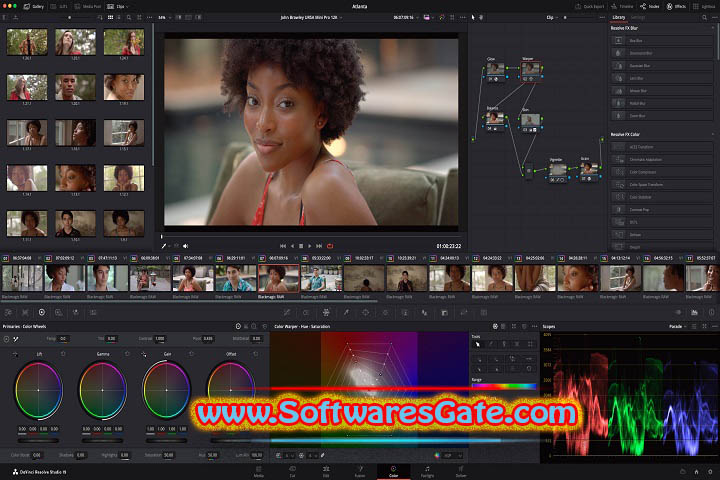This screenshot has width=720, height=480.
Task: Open the Color Match palette
Action: 25,312
